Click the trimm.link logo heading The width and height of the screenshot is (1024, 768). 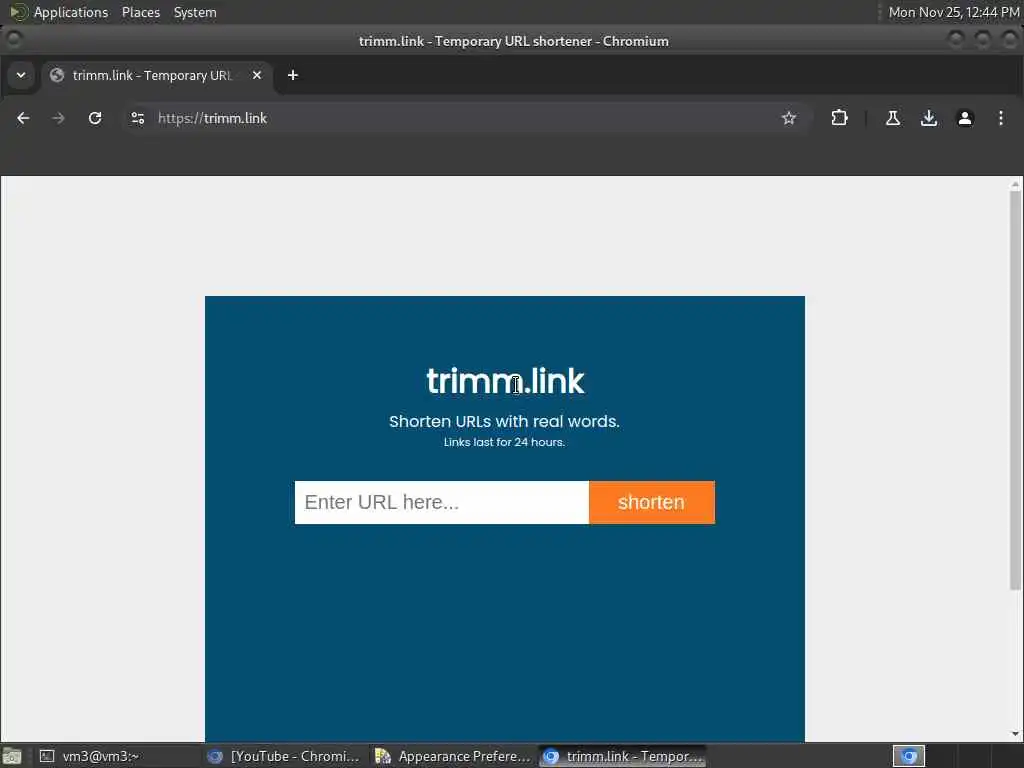point(505,381)
